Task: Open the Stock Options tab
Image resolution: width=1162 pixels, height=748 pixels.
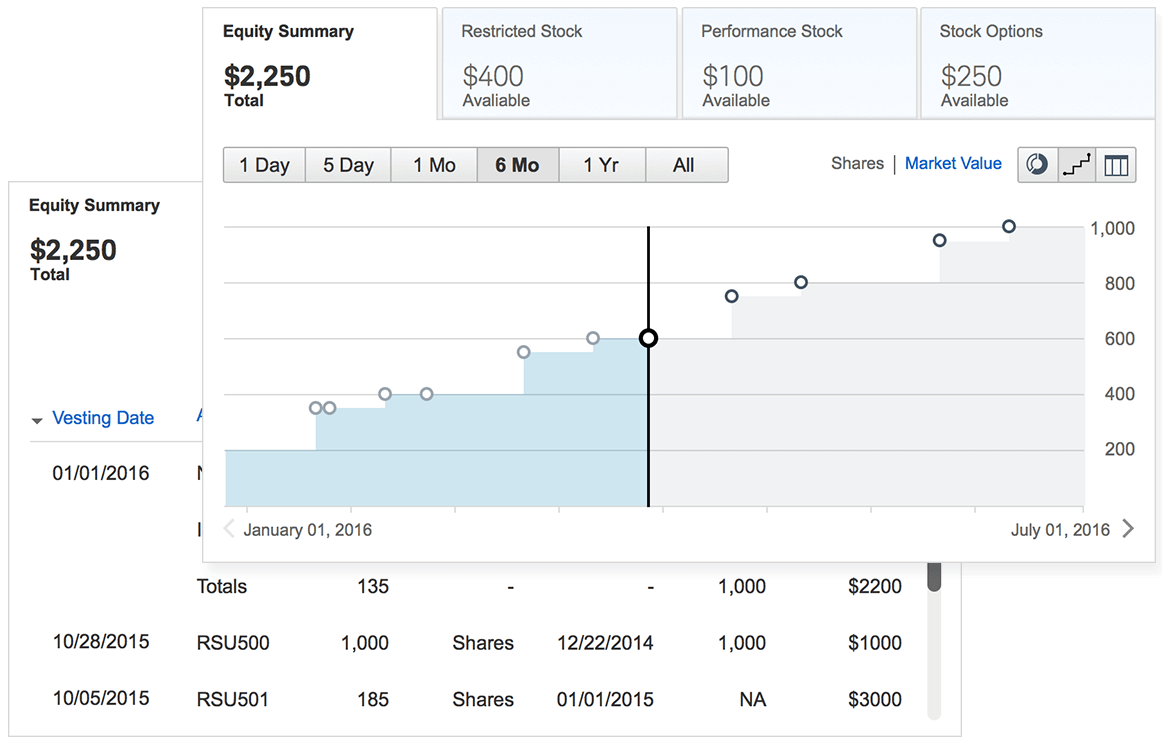Action: [x=1038, y=64]
